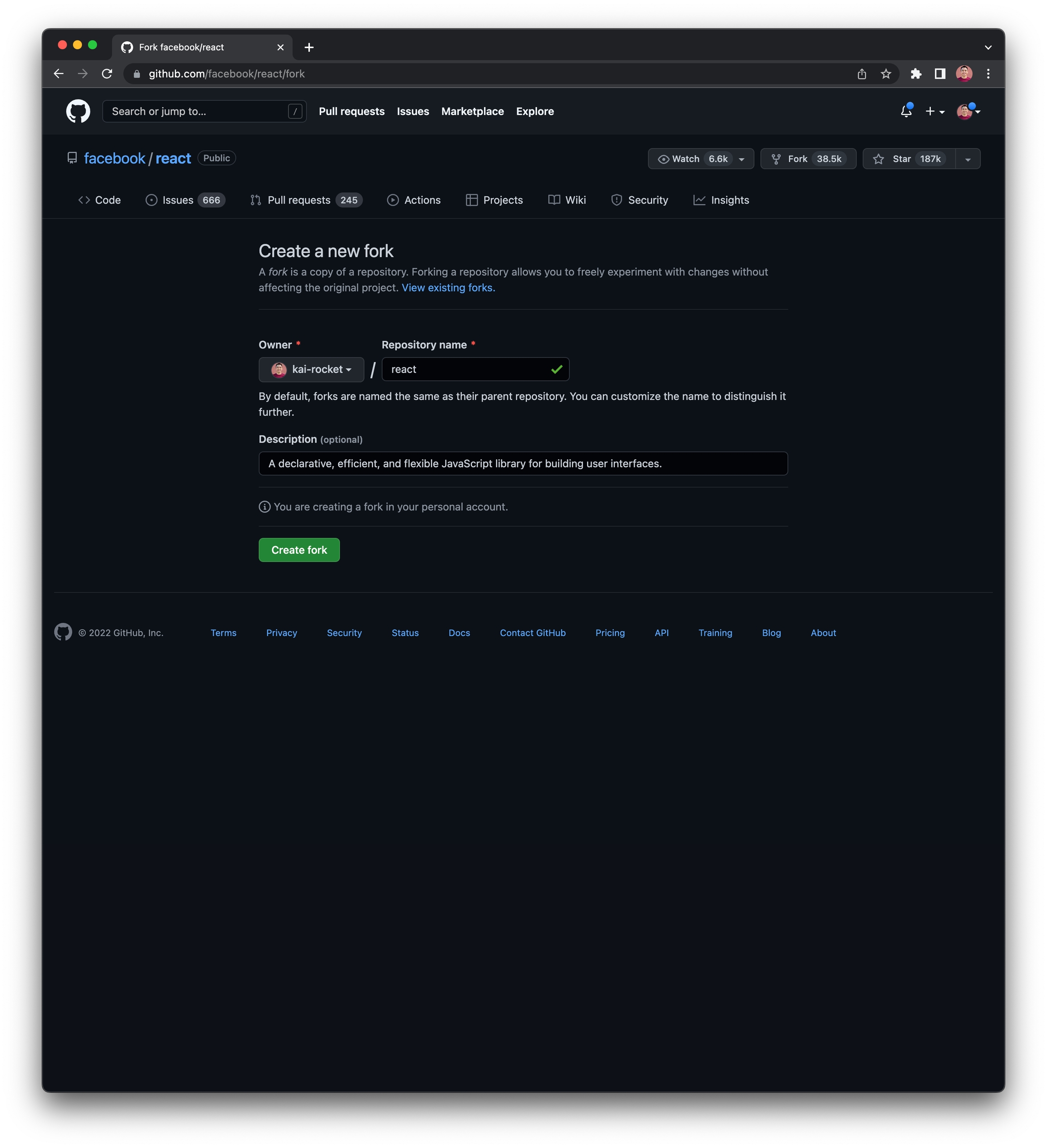Switch to the repository Security tab

coord(639,200)
